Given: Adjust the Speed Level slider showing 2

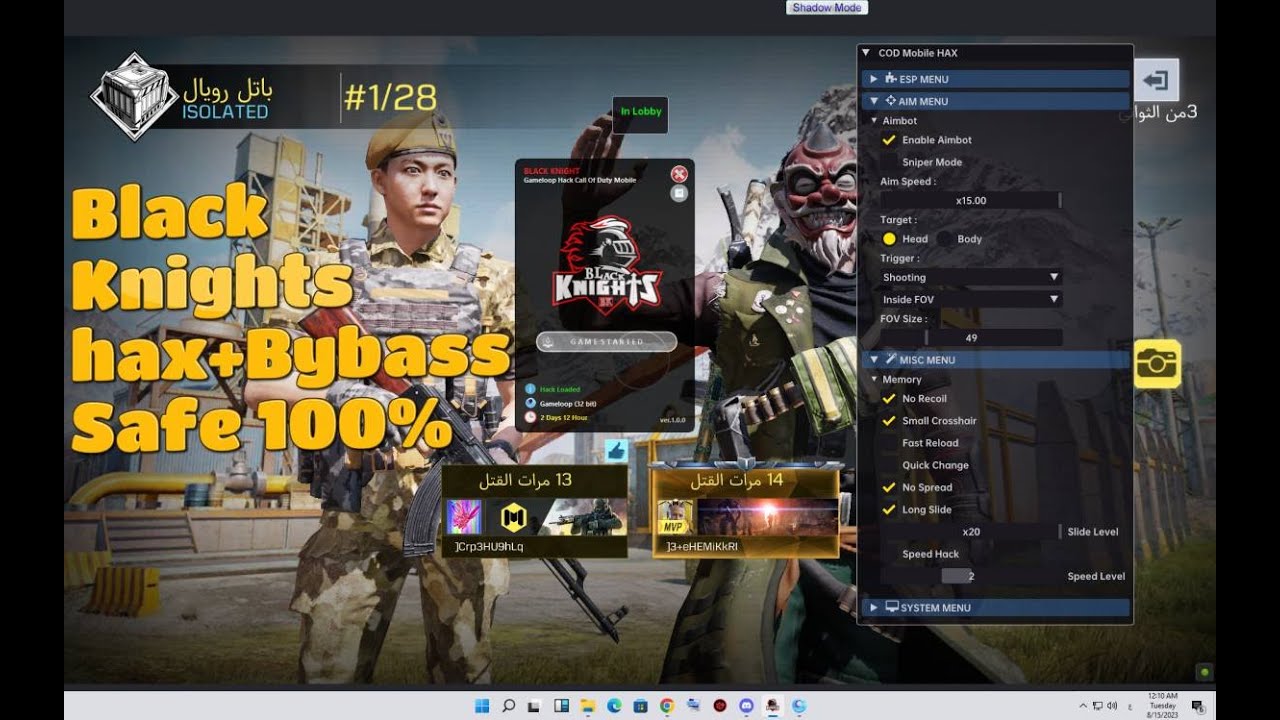Looking at the screenshot, I should click(x=970, y=576).
